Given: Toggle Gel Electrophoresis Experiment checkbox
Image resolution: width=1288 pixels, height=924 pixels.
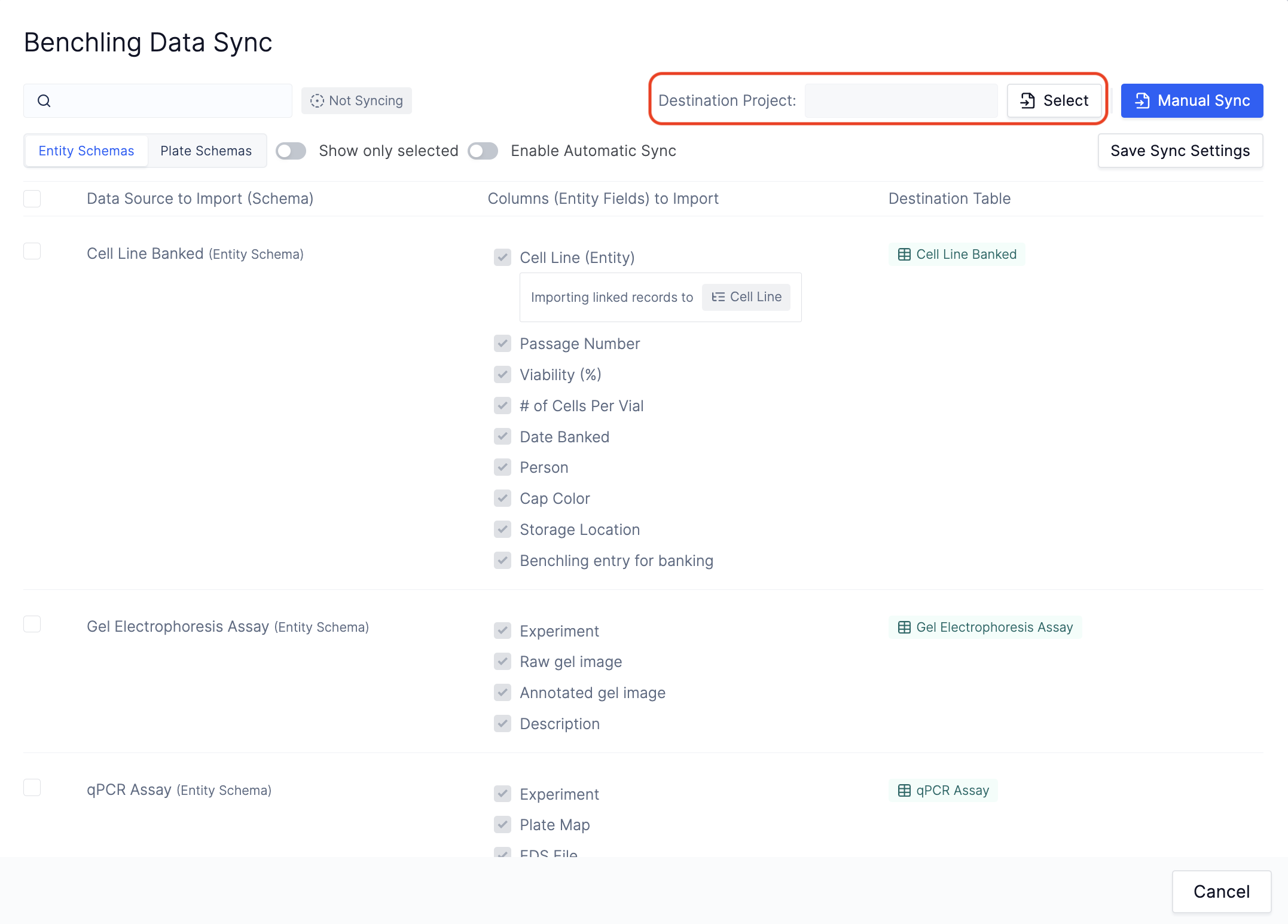Looking at the screenshot, I should click(x=502, y=631).
